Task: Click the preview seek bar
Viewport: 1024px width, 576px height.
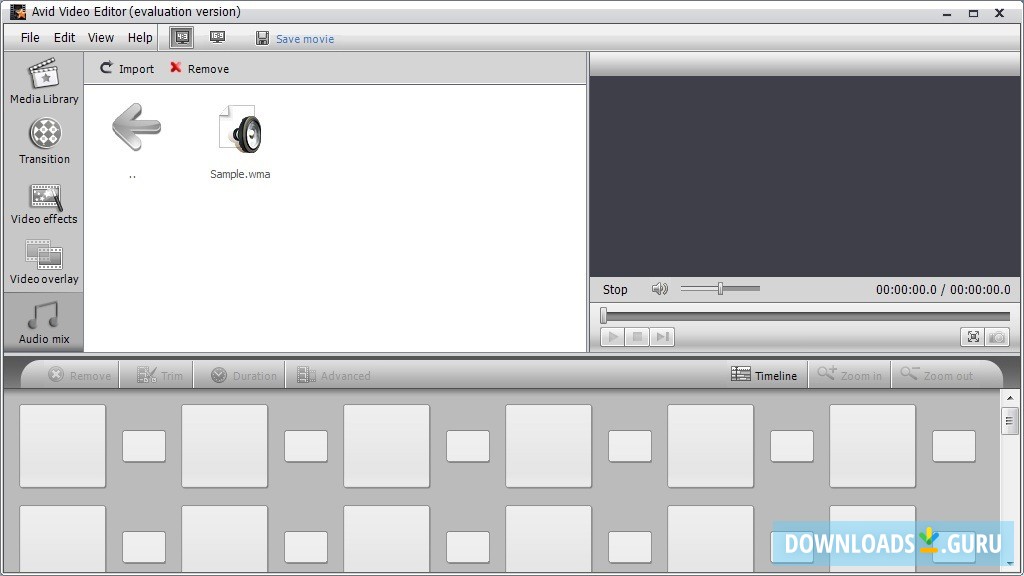Action: [805, 316]
